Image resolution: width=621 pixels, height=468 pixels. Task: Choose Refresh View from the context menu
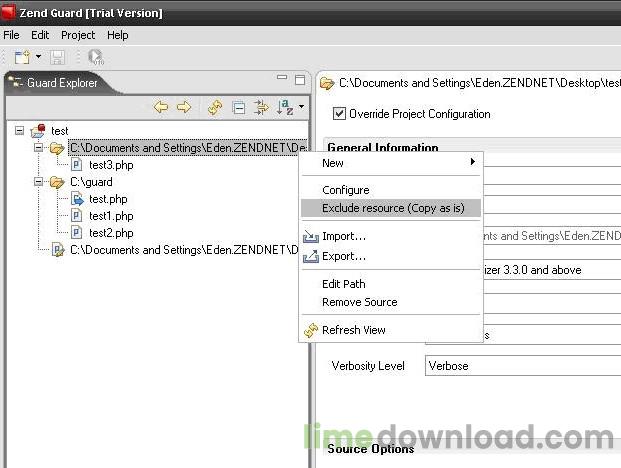(x=391, y=330)
